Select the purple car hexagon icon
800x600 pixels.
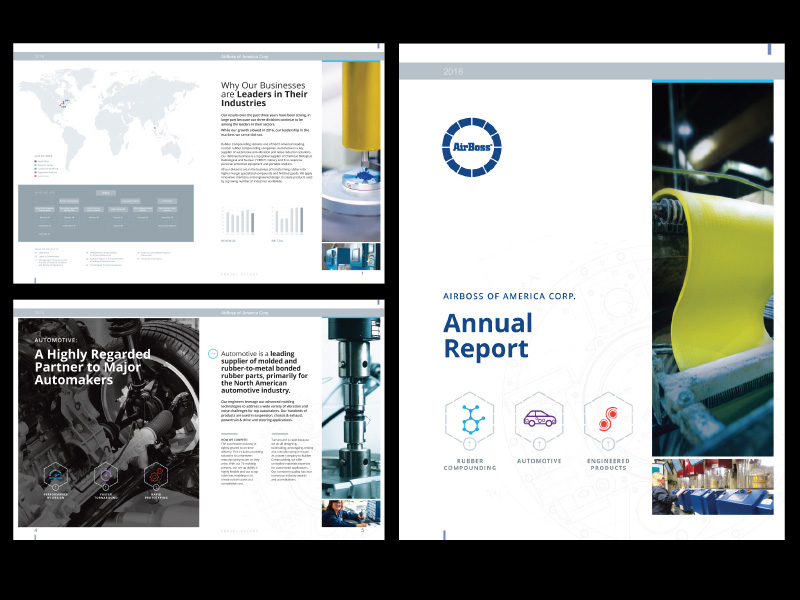tap(539, 420)
